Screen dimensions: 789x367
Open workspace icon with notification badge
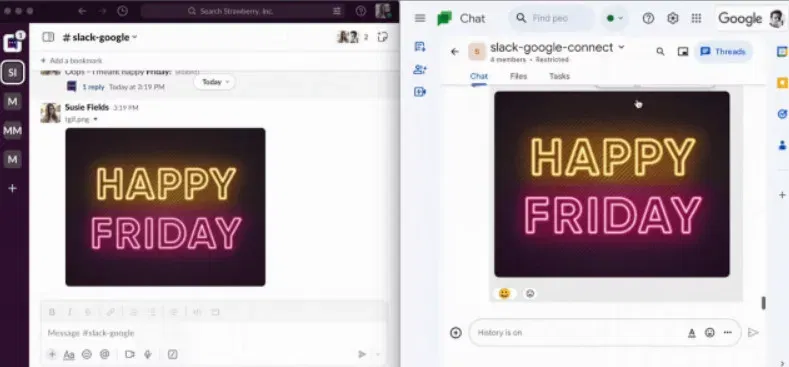pos(13,43)
